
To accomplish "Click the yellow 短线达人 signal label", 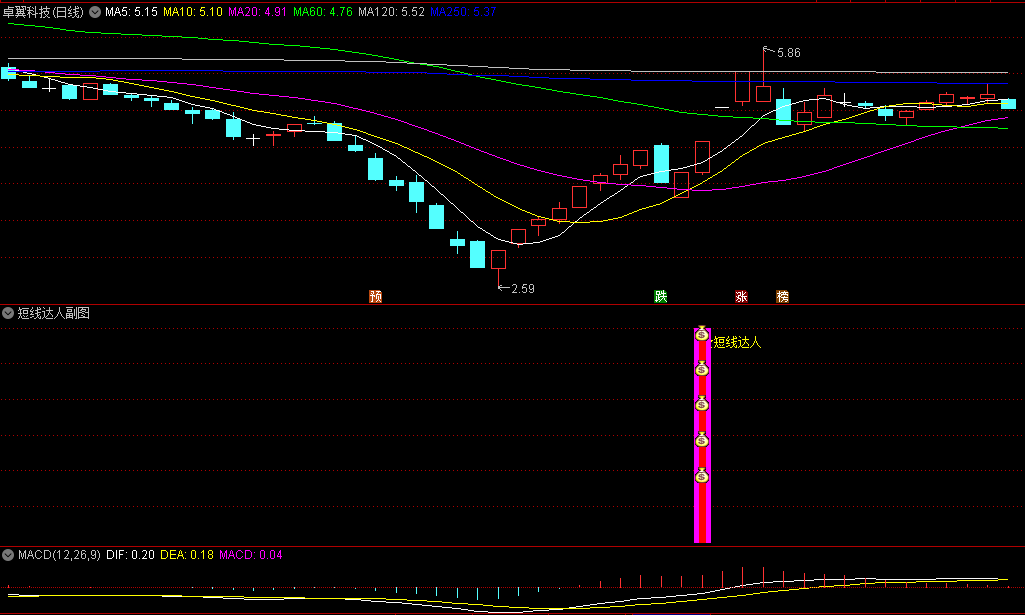I will pos(737,342).
